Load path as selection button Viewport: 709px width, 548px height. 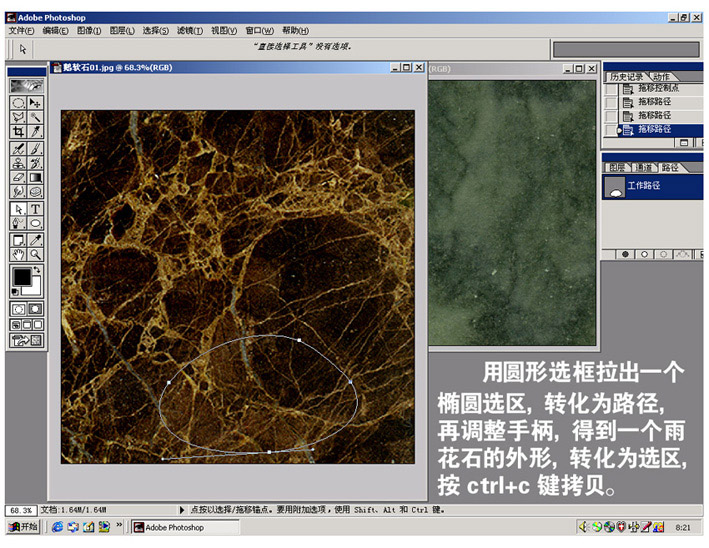click(663, 255)
